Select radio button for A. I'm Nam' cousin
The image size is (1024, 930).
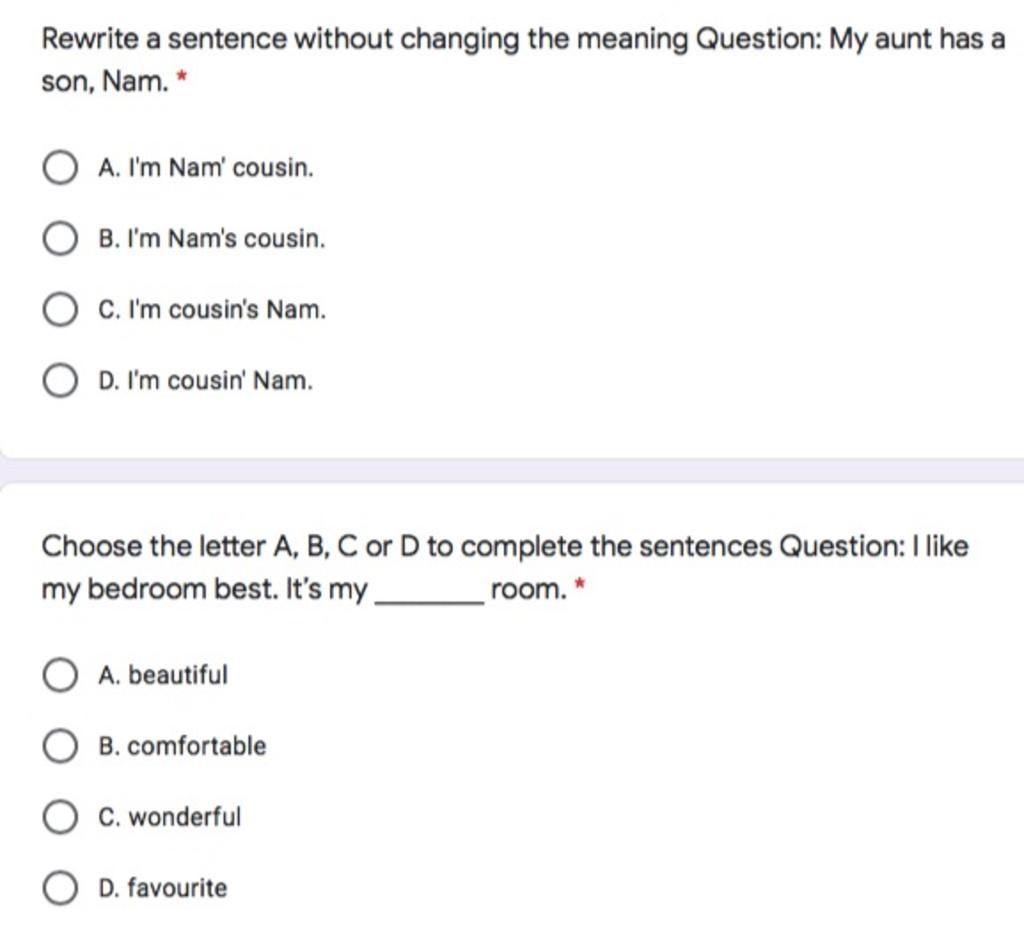[x=60, y=168]
